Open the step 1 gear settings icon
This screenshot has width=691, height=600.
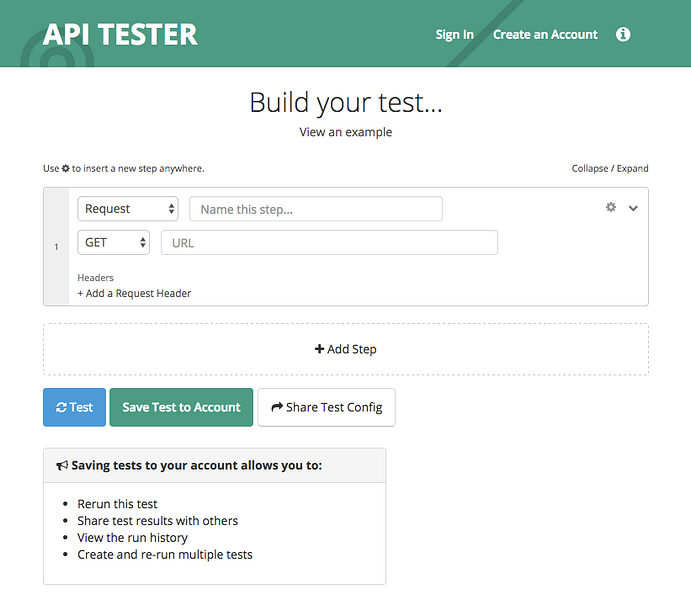610,207
